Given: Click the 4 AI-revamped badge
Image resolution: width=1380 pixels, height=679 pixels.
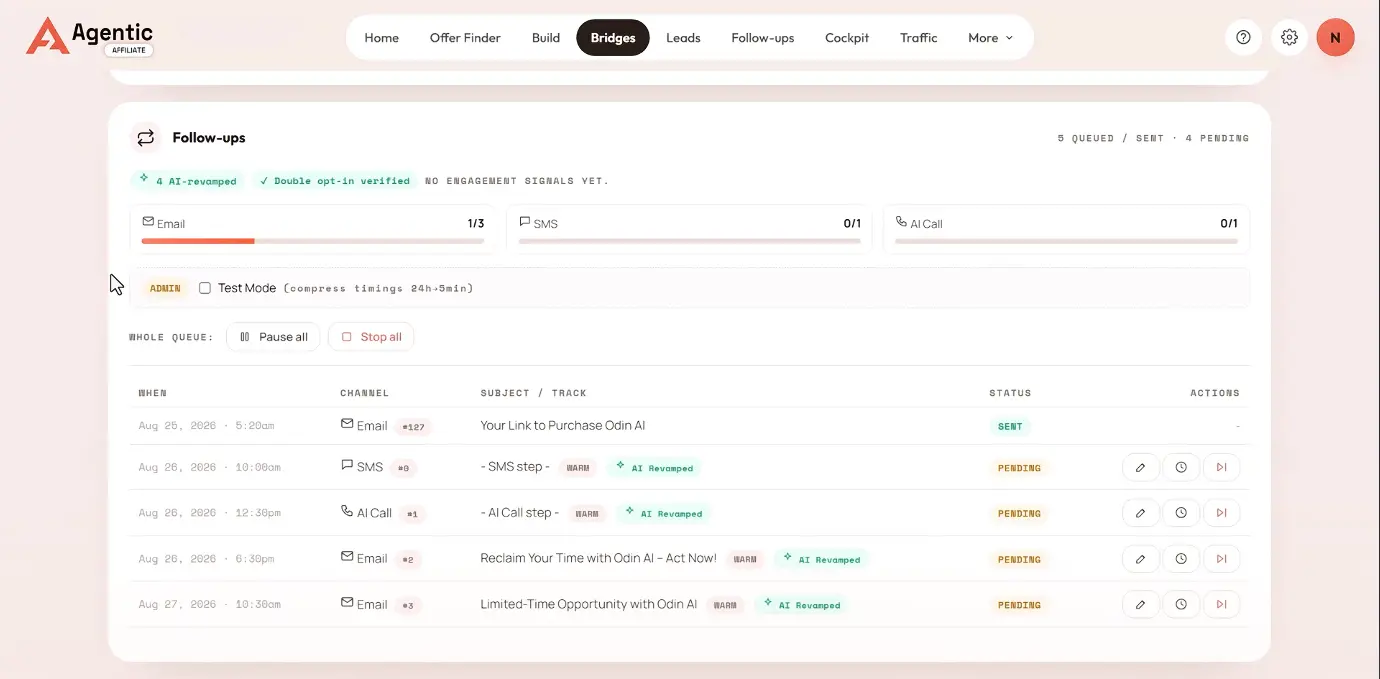Looking at the screenshot, I should (188, 181).
